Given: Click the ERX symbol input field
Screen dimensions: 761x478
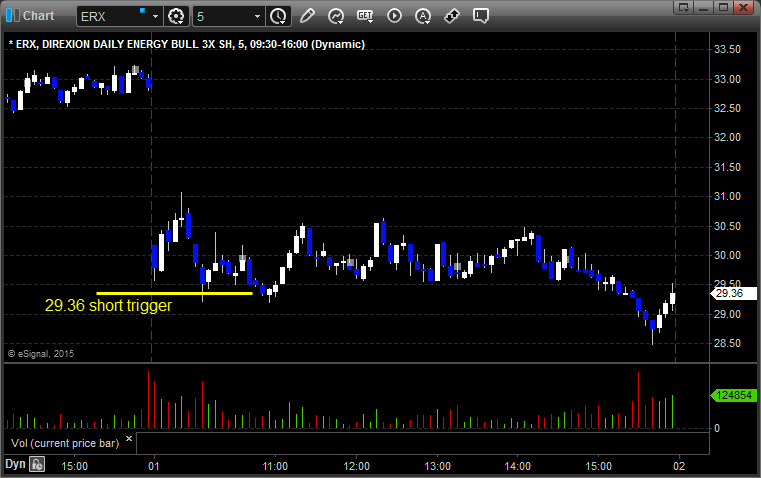Looking at the screenshot, I should pos(114,16).
